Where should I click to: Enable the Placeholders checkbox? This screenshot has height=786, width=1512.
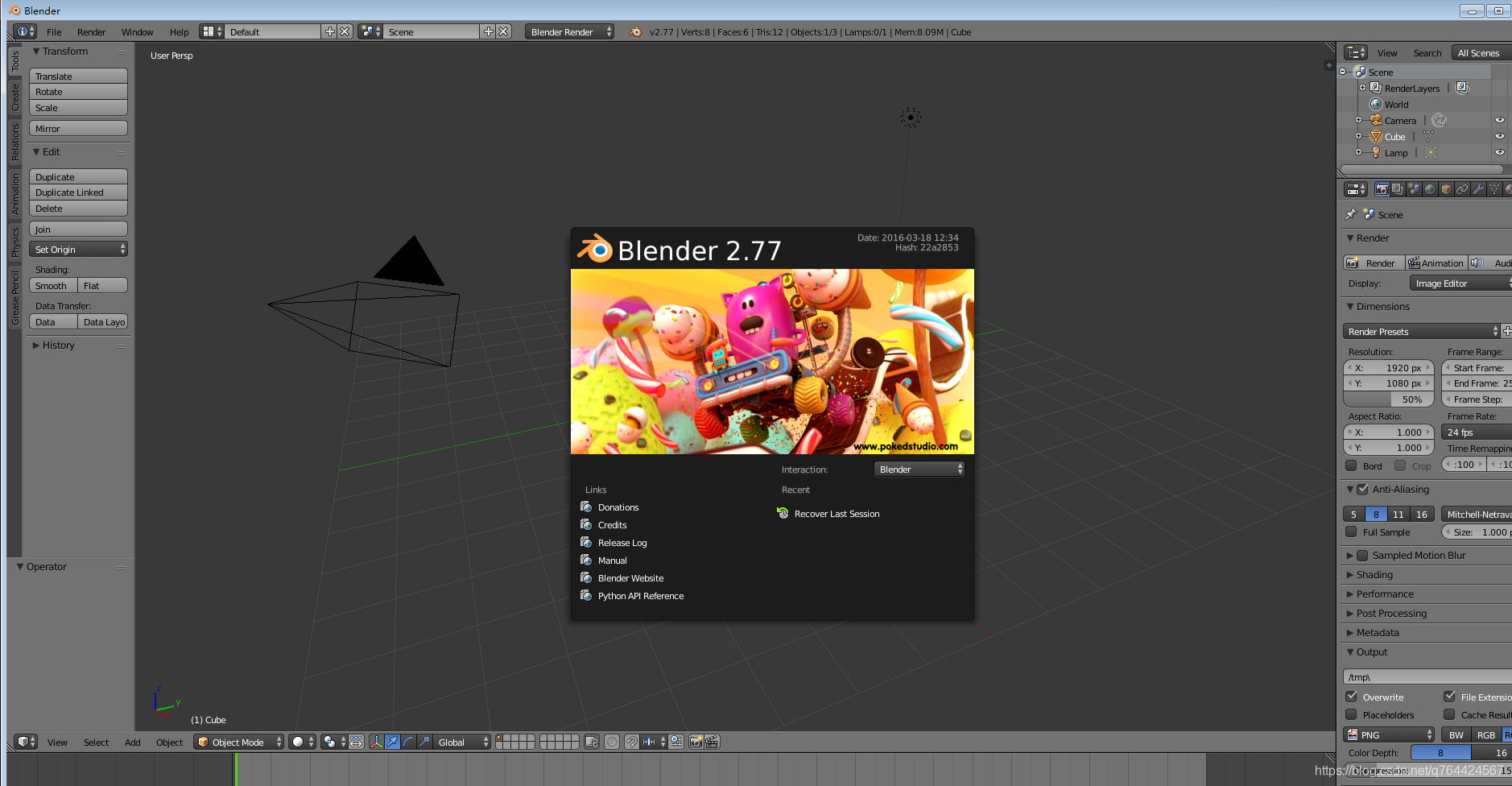(x=1351, y=714)
